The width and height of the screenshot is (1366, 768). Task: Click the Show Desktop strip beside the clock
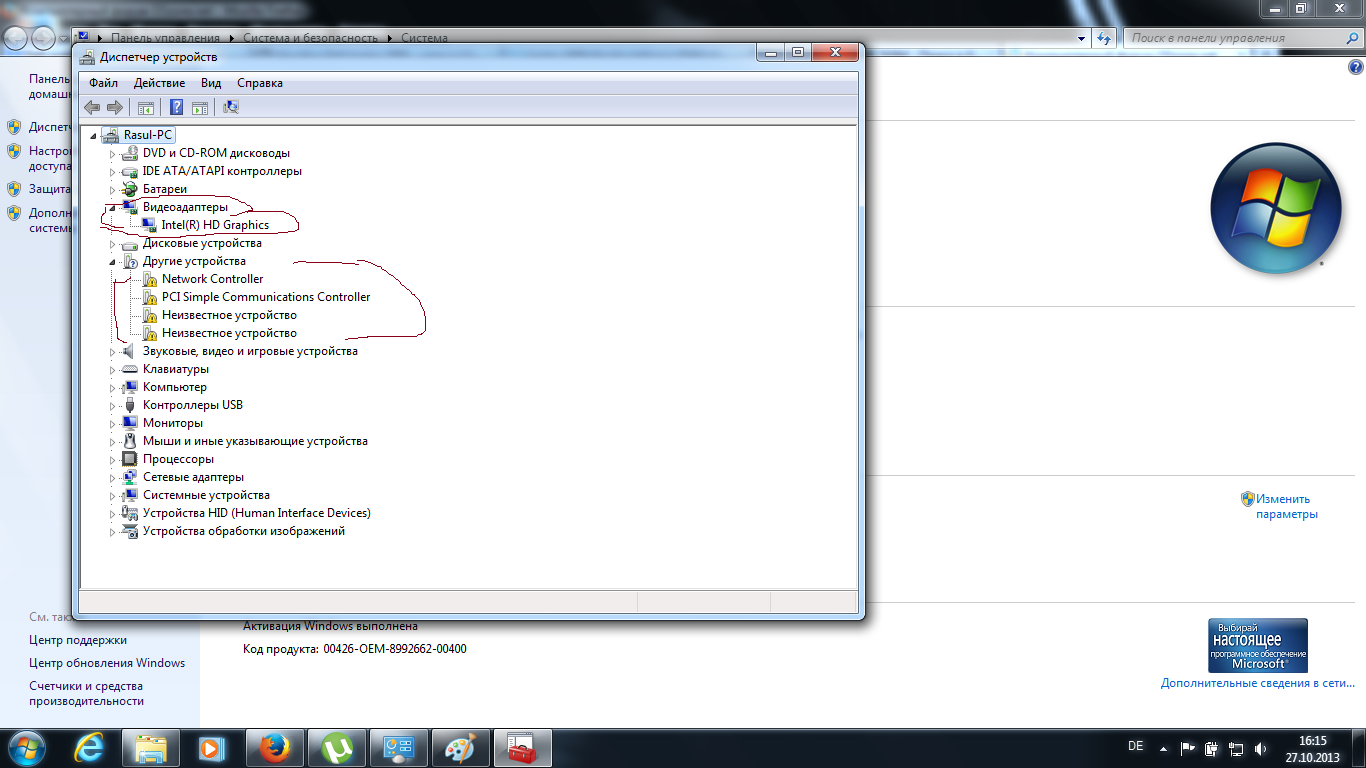1358,748
